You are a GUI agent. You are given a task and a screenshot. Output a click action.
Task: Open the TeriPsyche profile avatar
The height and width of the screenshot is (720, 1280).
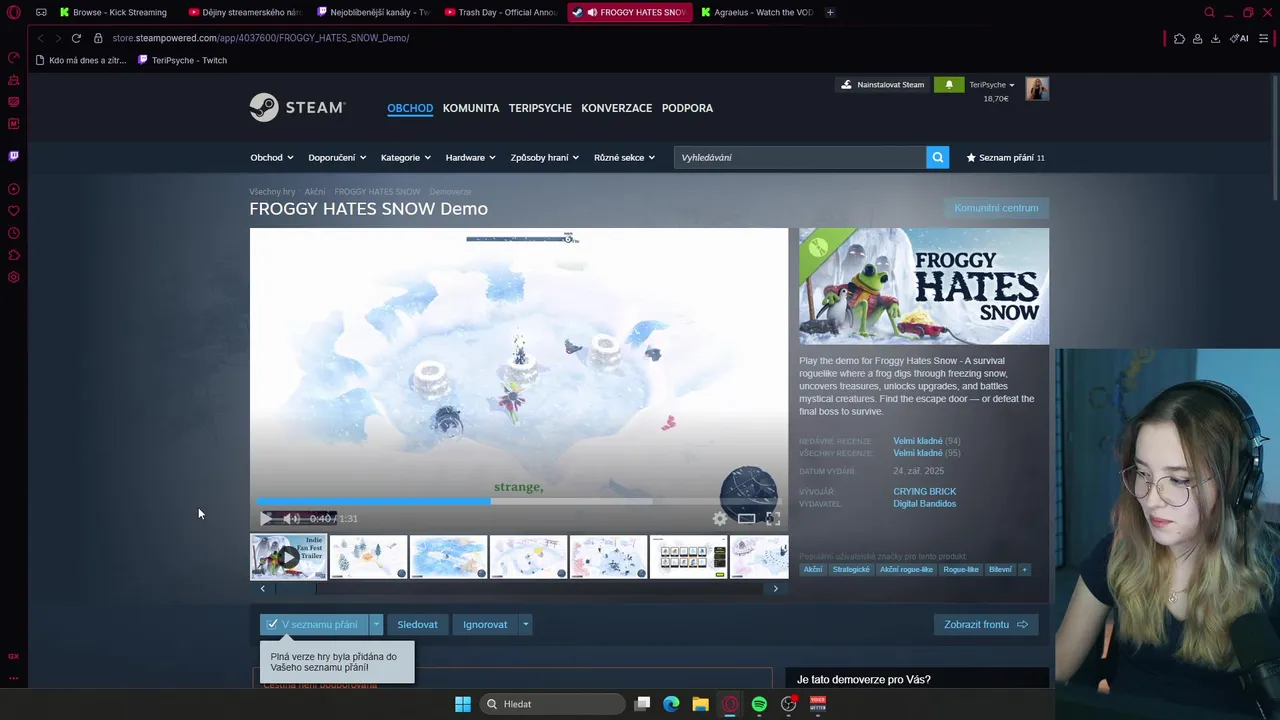click(1037, 88)
